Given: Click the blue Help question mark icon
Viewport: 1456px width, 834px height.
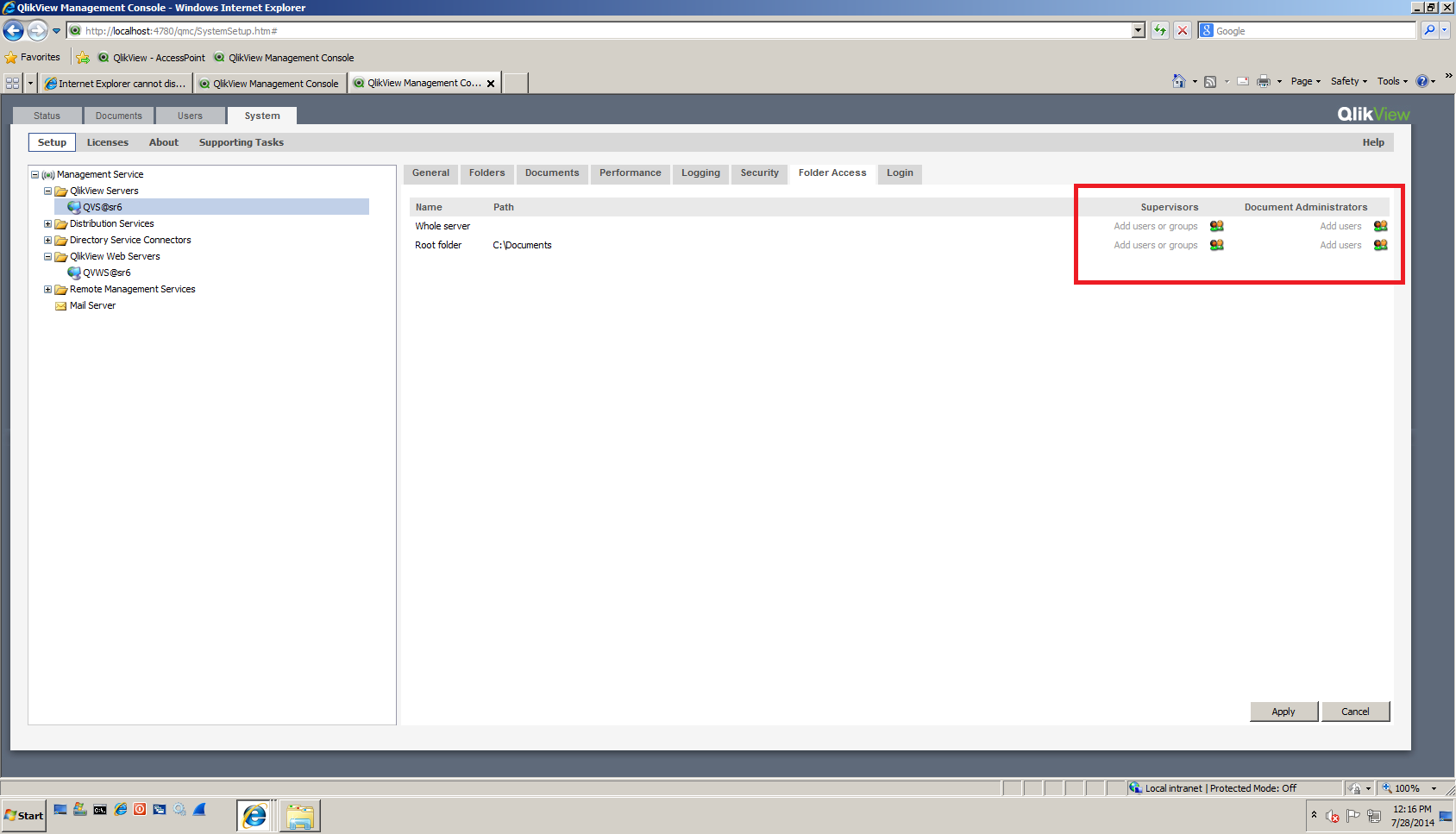Looking at the screenshot, I should point(1422,81).
